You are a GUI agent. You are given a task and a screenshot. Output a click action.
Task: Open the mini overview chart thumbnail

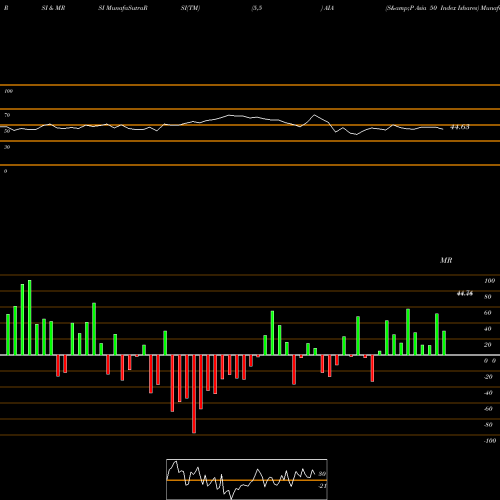[247, 479]
